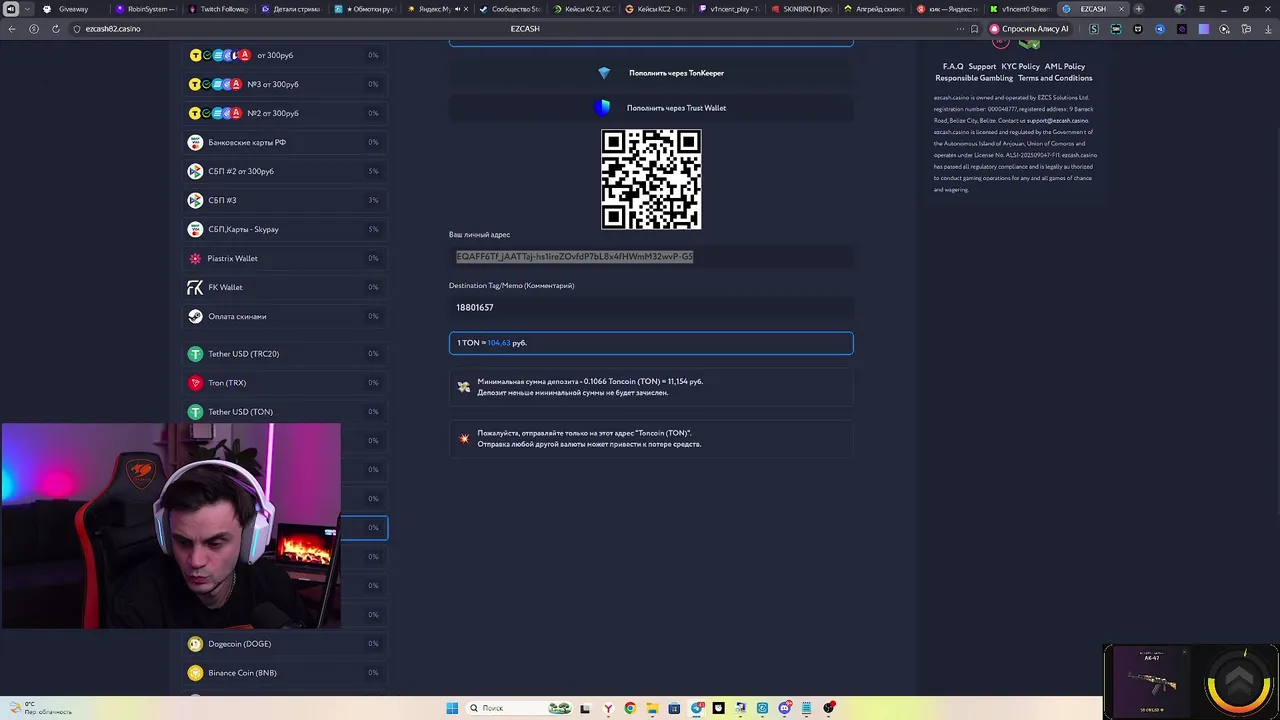Switch to the Сообщество Steam tab
Image resolution: width=1280 pixels, height=720 pixels.
(x=509, y=9)
